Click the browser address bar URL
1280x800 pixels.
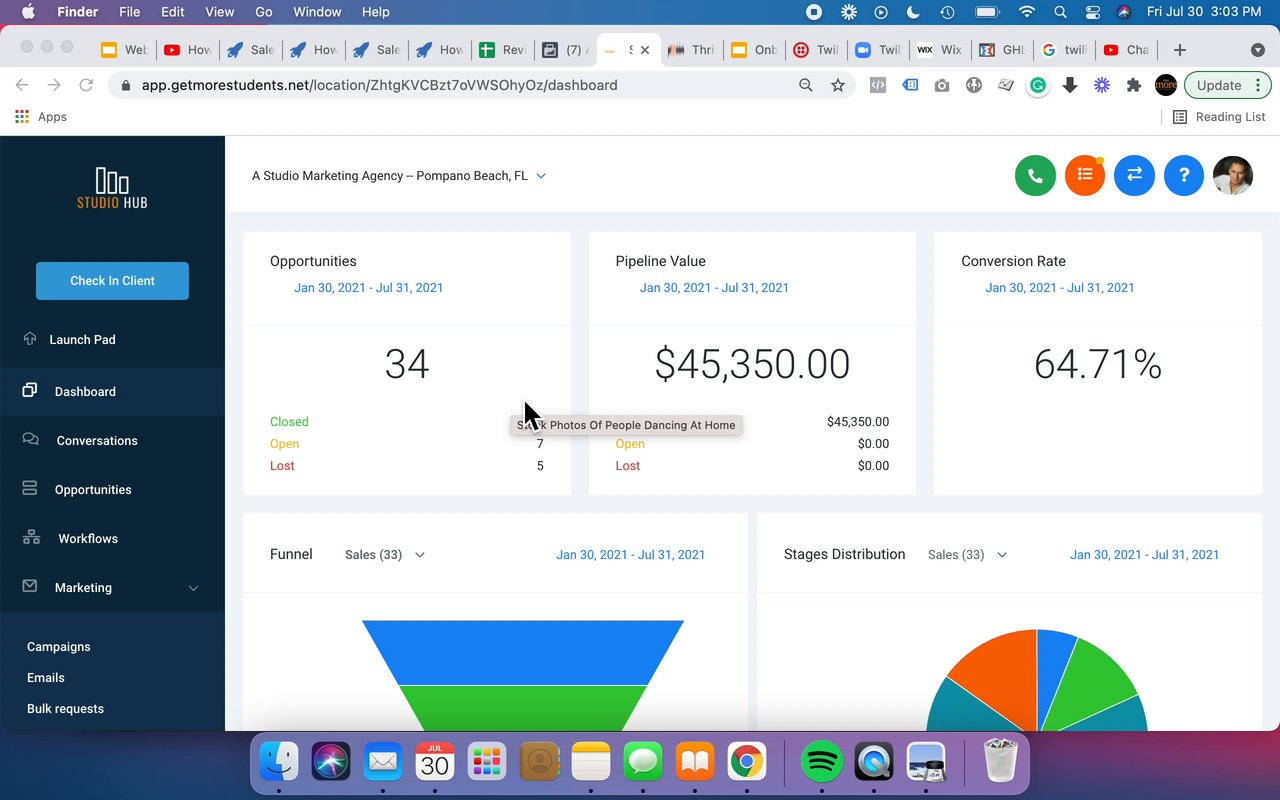click(x=379, y=85)
